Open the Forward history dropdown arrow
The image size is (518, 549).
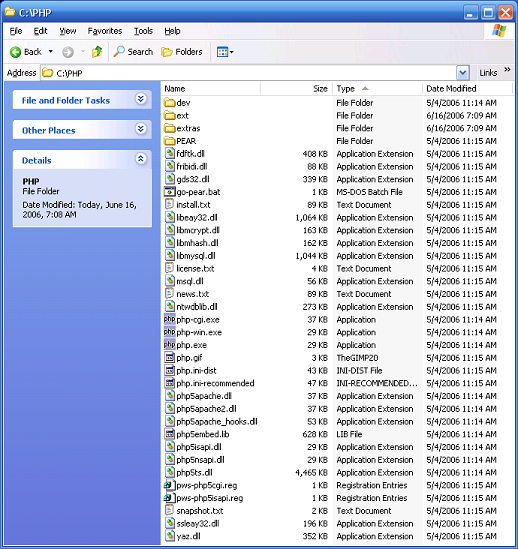coord(83,52)
